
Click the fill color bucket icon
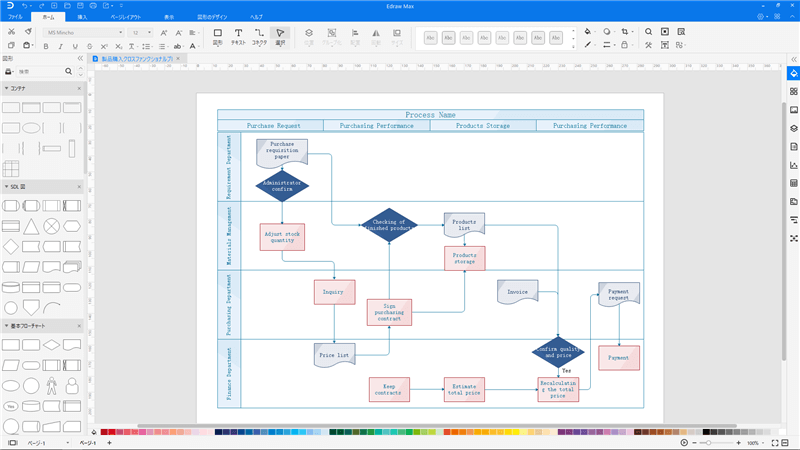pos(588,32)
